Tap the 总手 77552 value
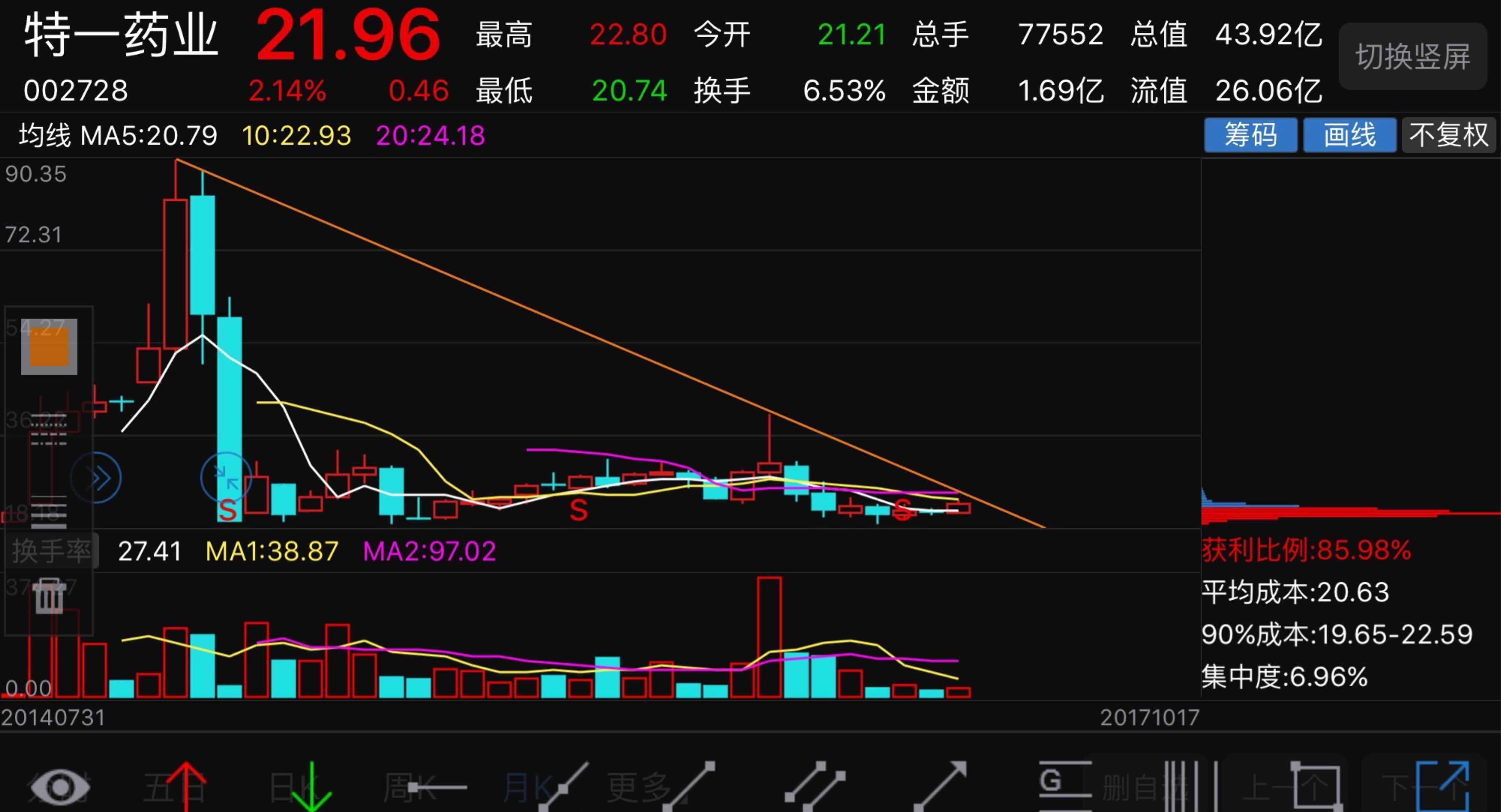1501x812 pixels. [x=1061, y=35]
